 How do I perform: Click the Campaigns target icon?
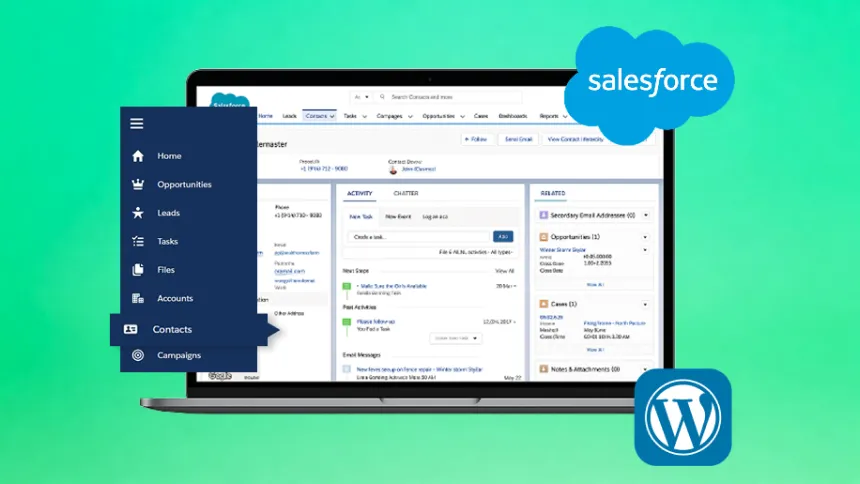138,355
